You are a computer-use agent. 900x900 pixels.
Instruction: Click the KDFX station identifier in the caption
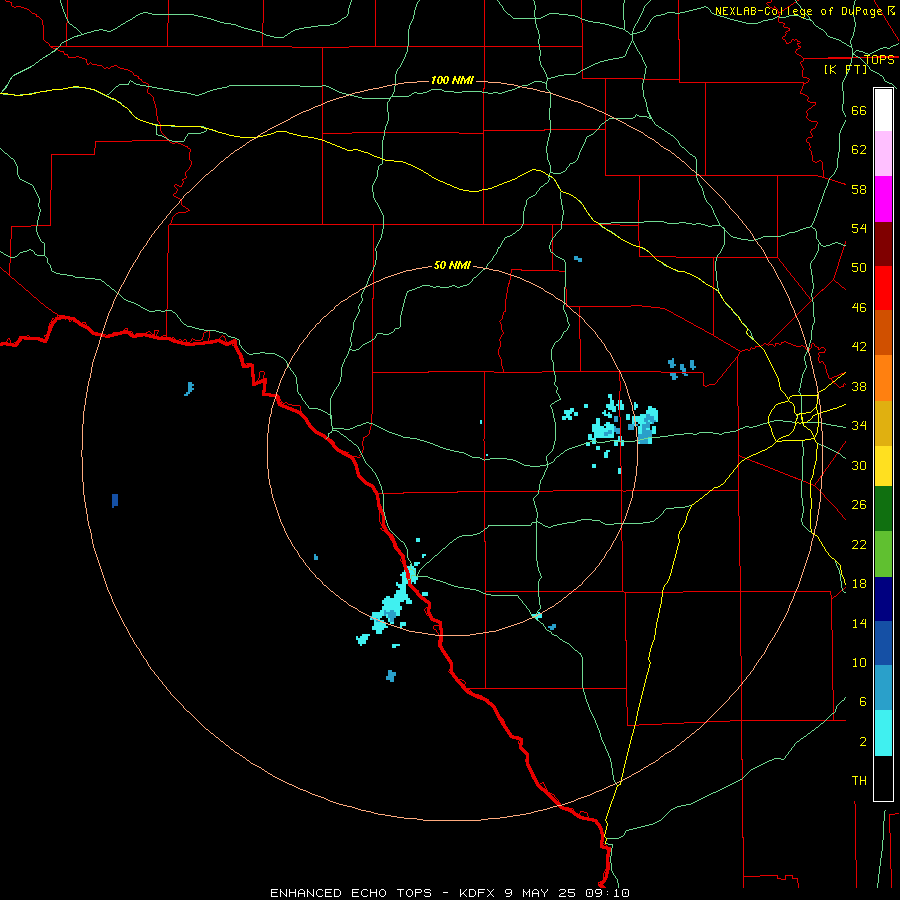(476, 893)
